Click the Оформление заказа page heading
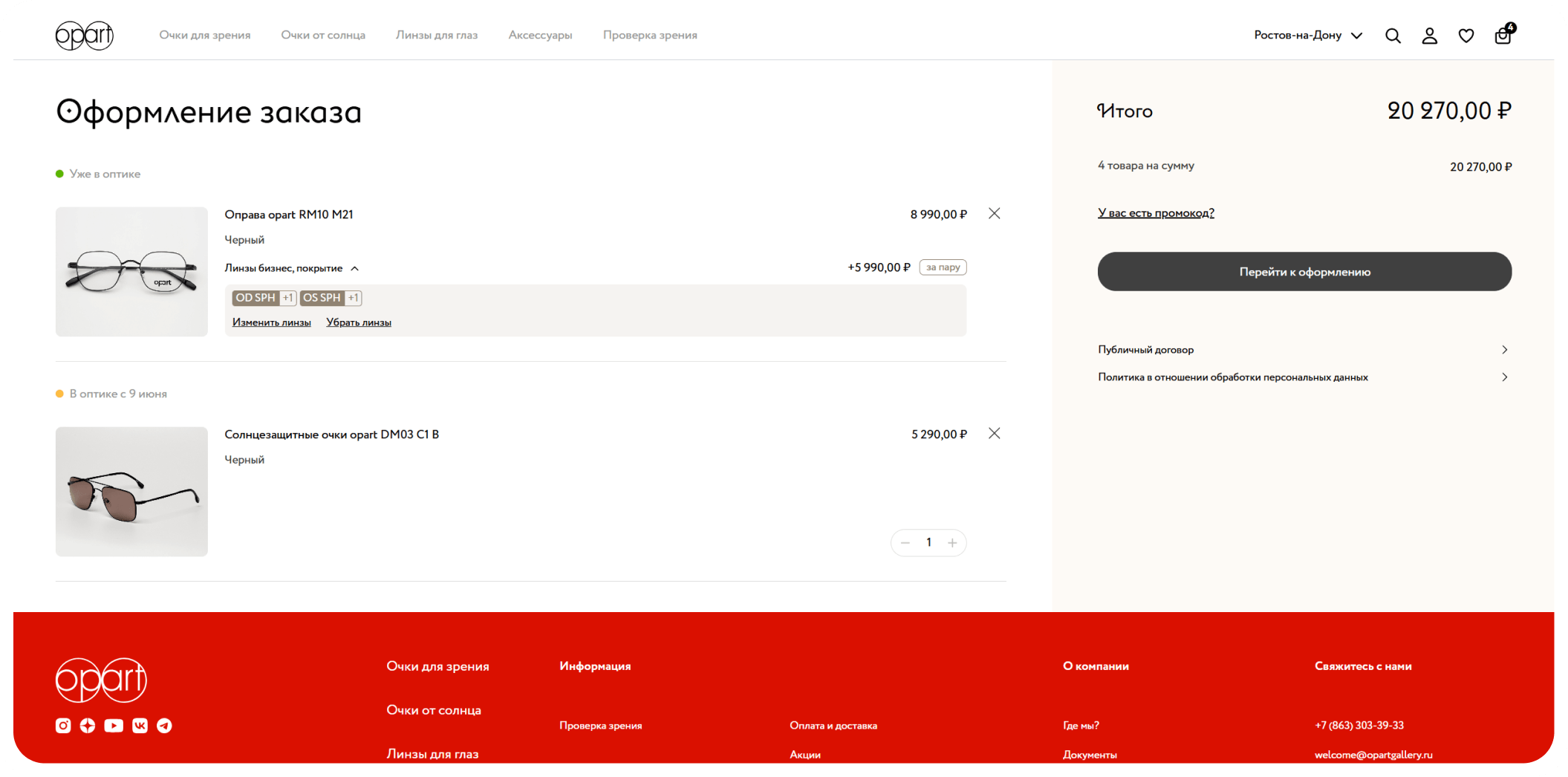 (209, 112)
